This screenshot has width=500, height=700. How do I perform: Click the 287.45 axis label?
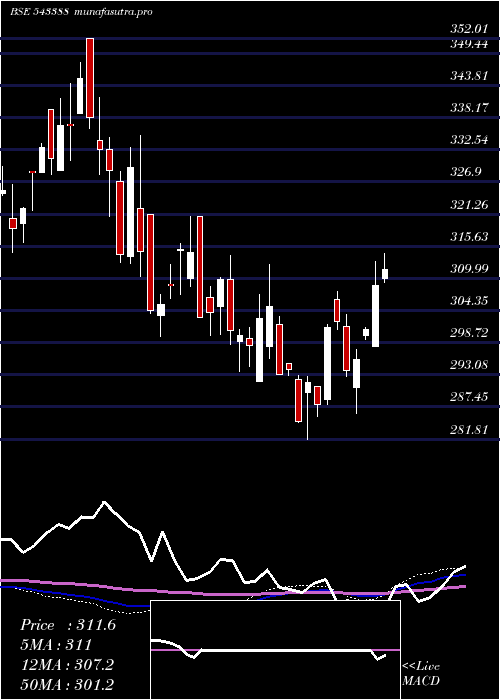(x=468, y=397)
